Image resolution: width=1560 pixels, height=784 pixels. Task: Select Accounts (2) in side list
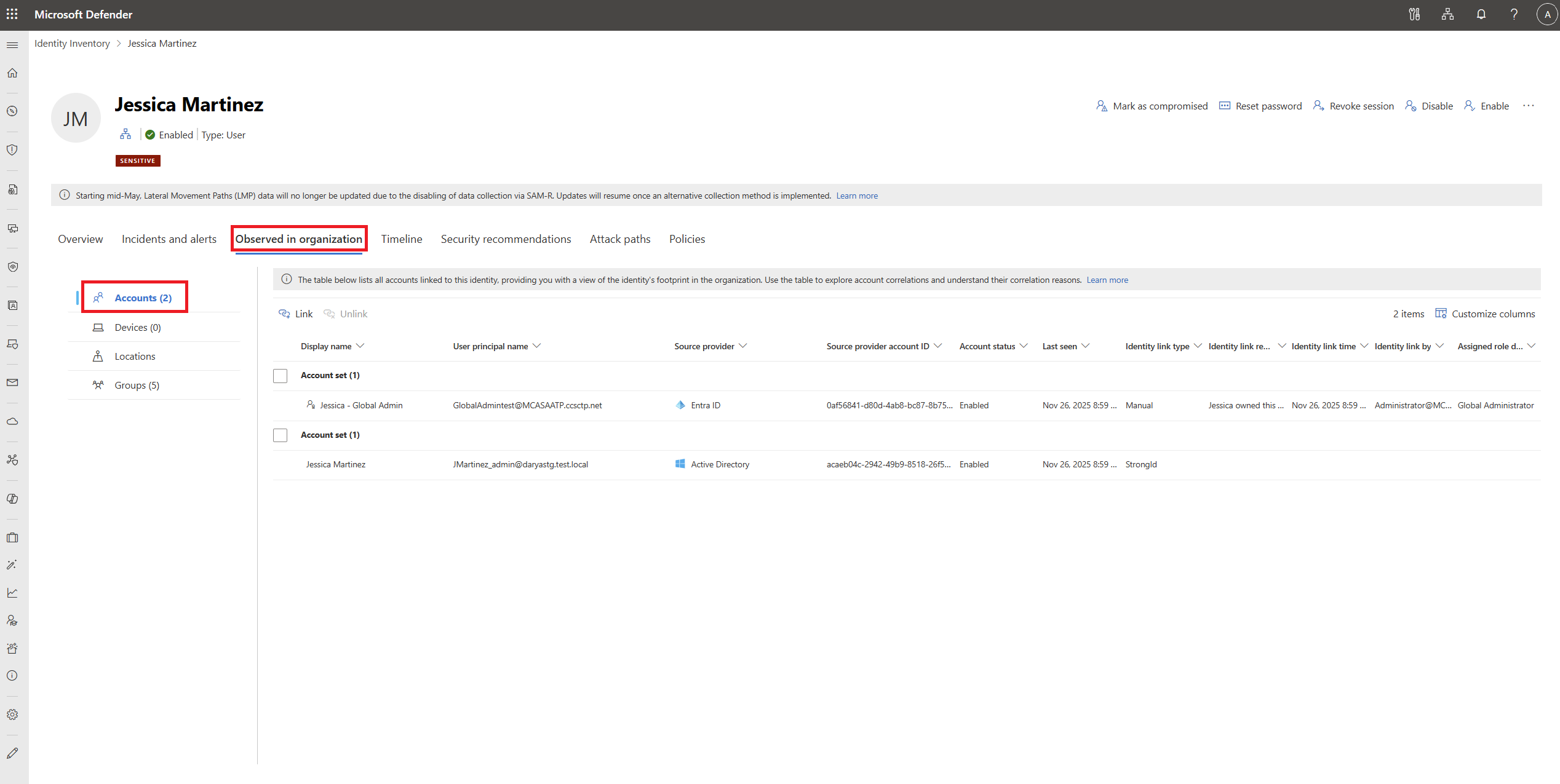[x=143, y=298]
